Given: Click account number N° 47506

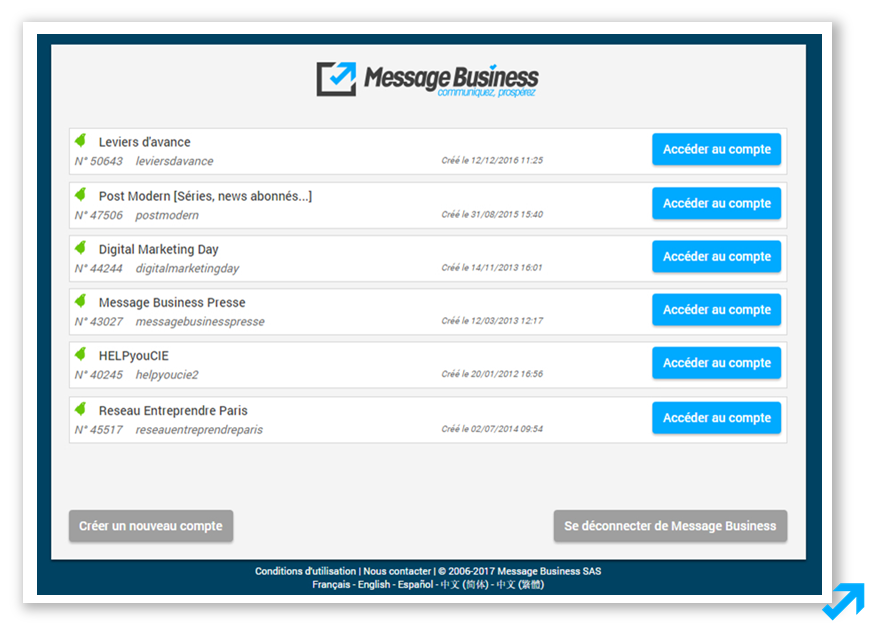Looking at the screenshot, I should [x=99, y=215].
